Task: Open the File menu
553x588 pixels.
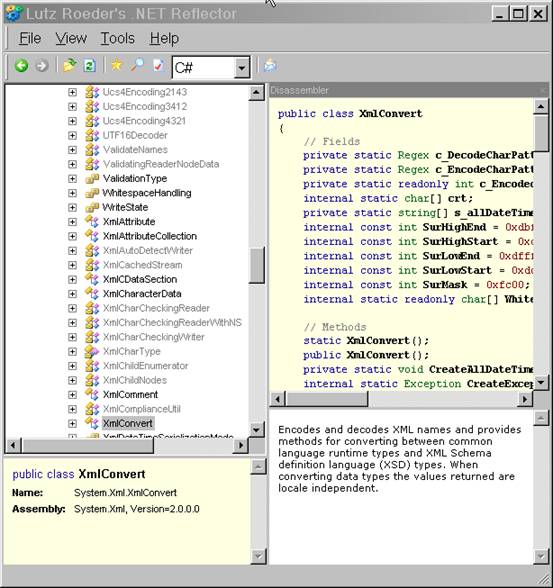Action: 30,38
